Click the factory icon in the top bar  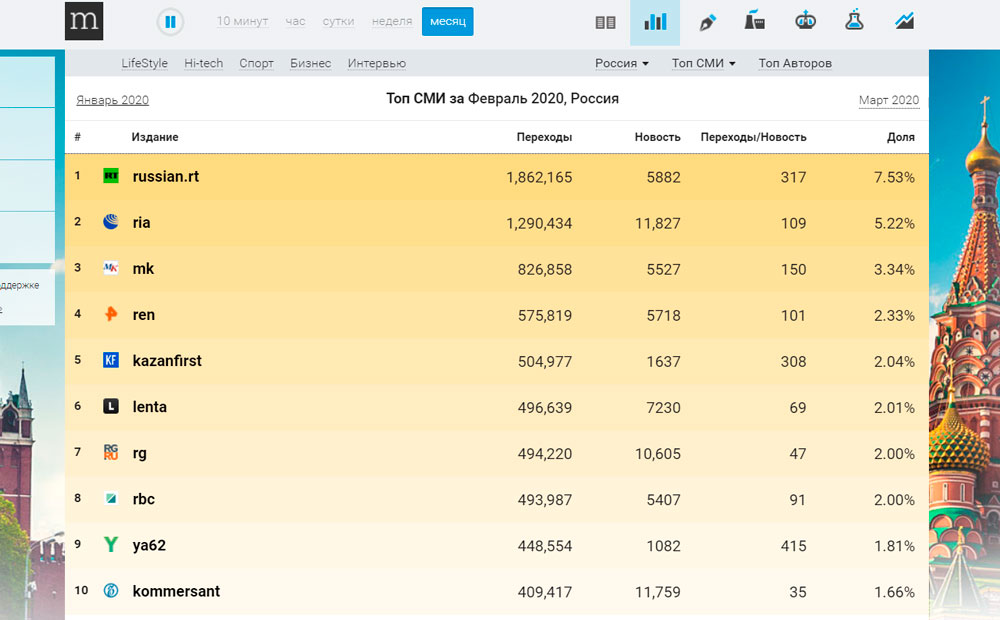755,21
